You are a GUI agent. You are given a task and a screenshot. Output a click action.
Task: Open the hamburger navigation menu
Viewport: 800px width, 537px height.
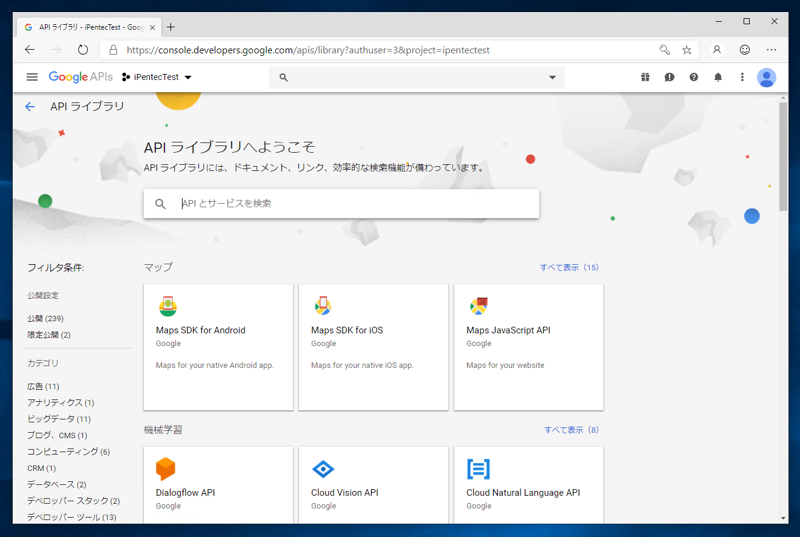[x=32, y=77]
